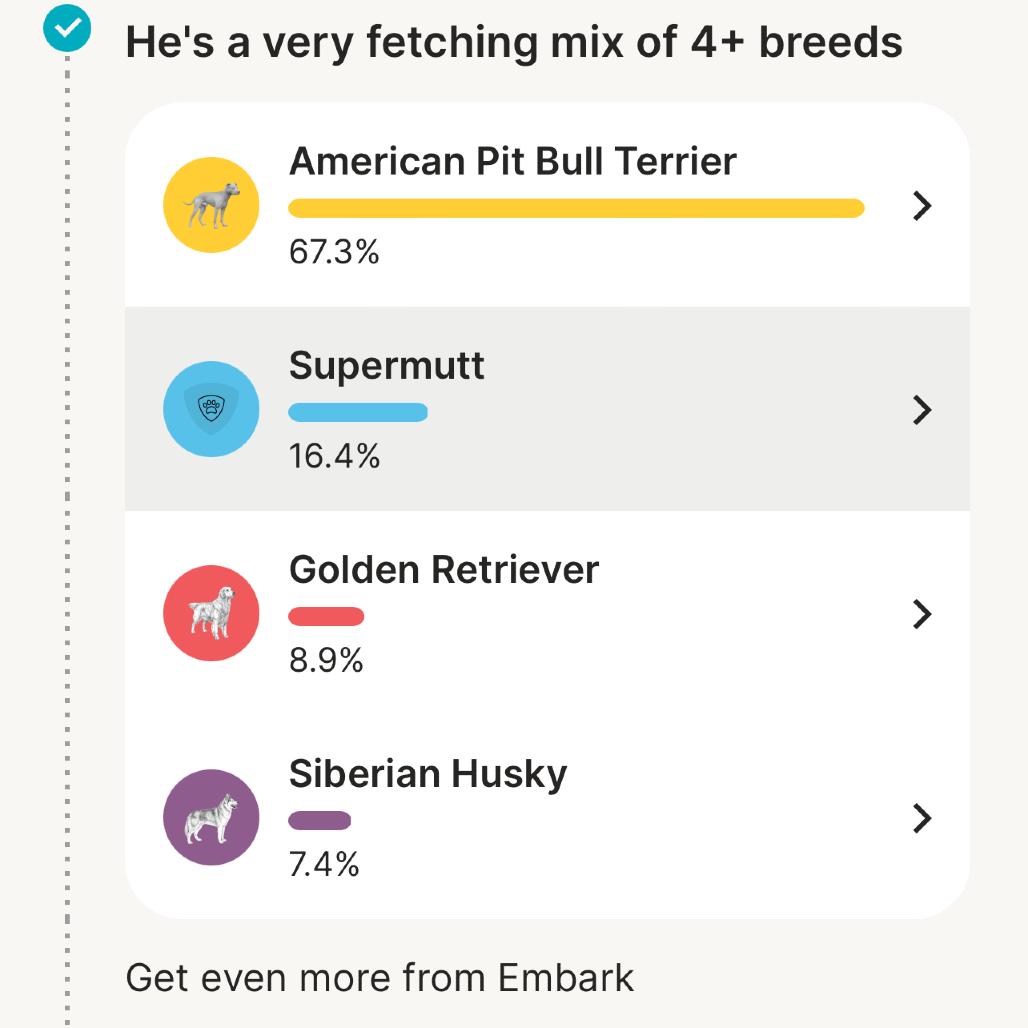Click the purple Siberian Husky percentage bar
The width and height of the screenshot is (1028, 1028).
(320, 821)
